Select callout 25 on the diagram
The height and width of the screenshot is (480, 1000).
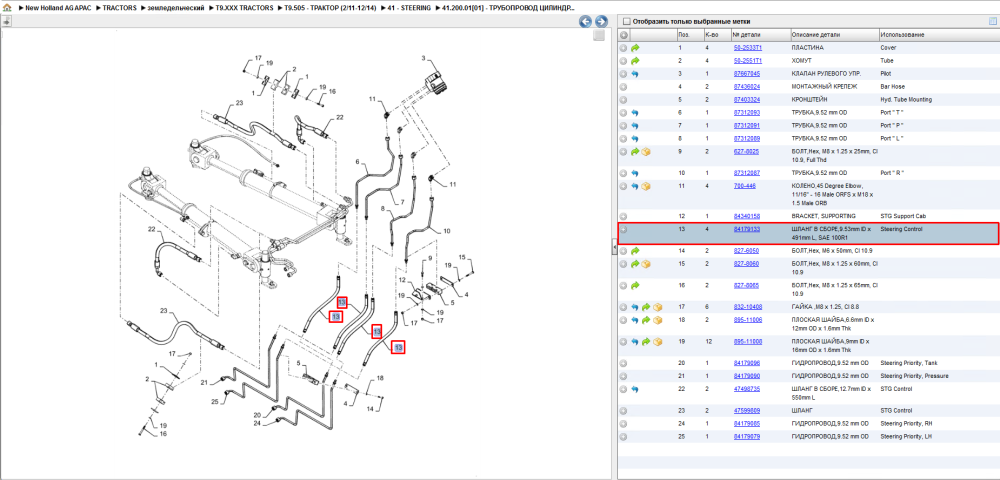point(215,401)
